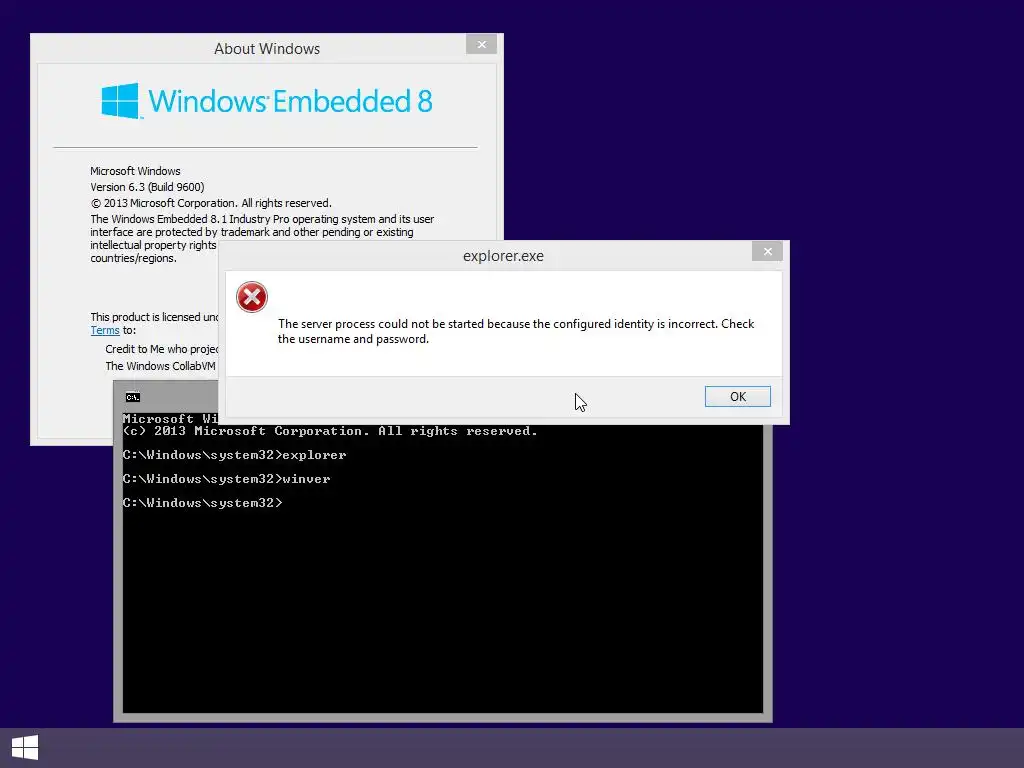Click OK in the explorer.exe error dialog
Screen dimensions: 1024x768
tap(737, 396)
